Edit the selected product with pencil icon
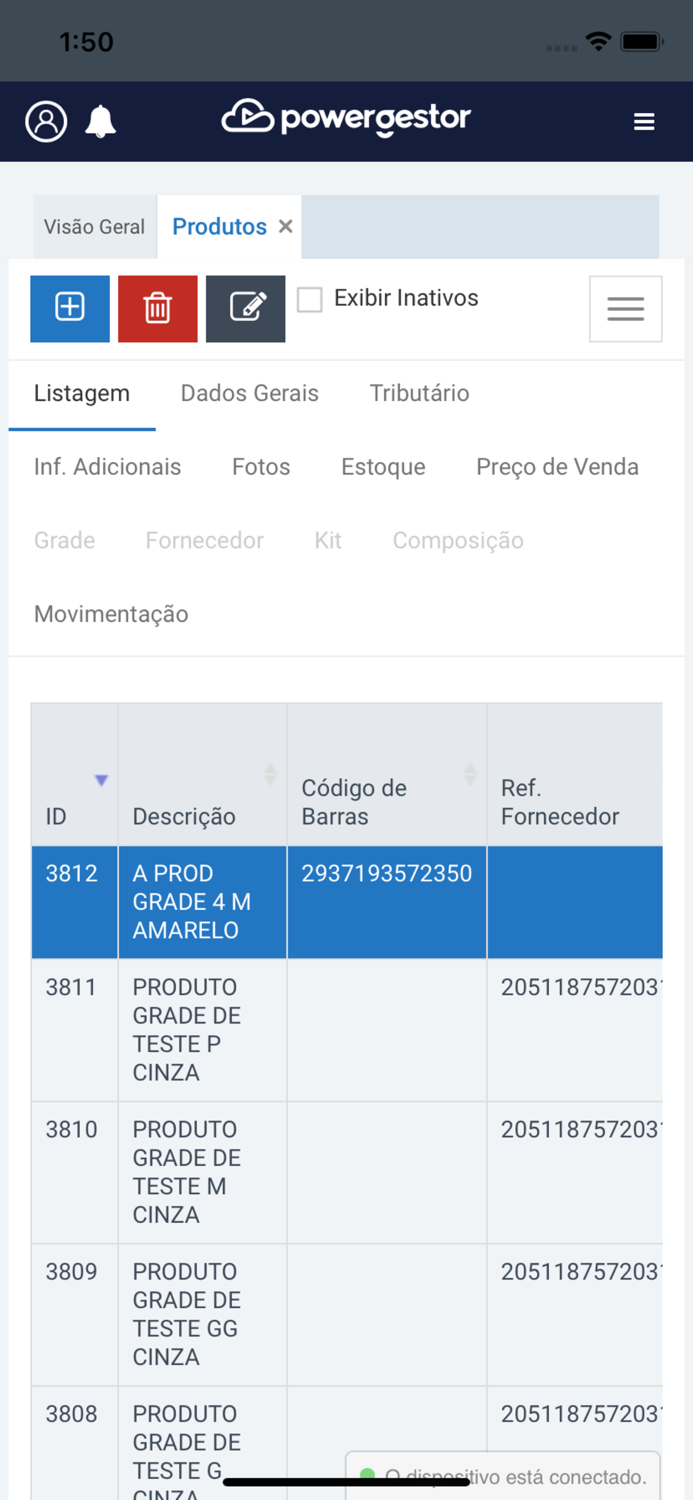 coord(245,308)
